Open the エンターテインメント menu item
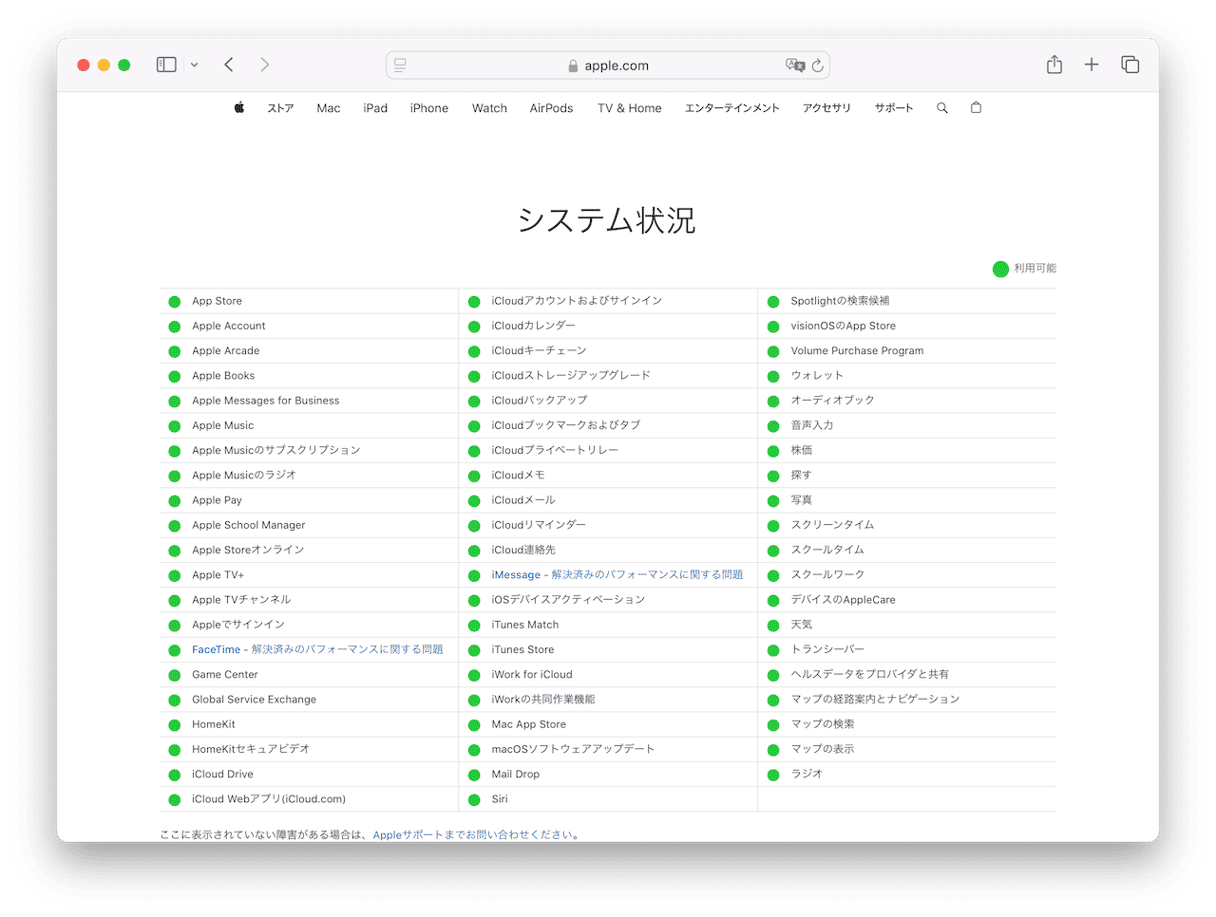The height and width of the screenshot is (917, 1216). click(732, 108)
